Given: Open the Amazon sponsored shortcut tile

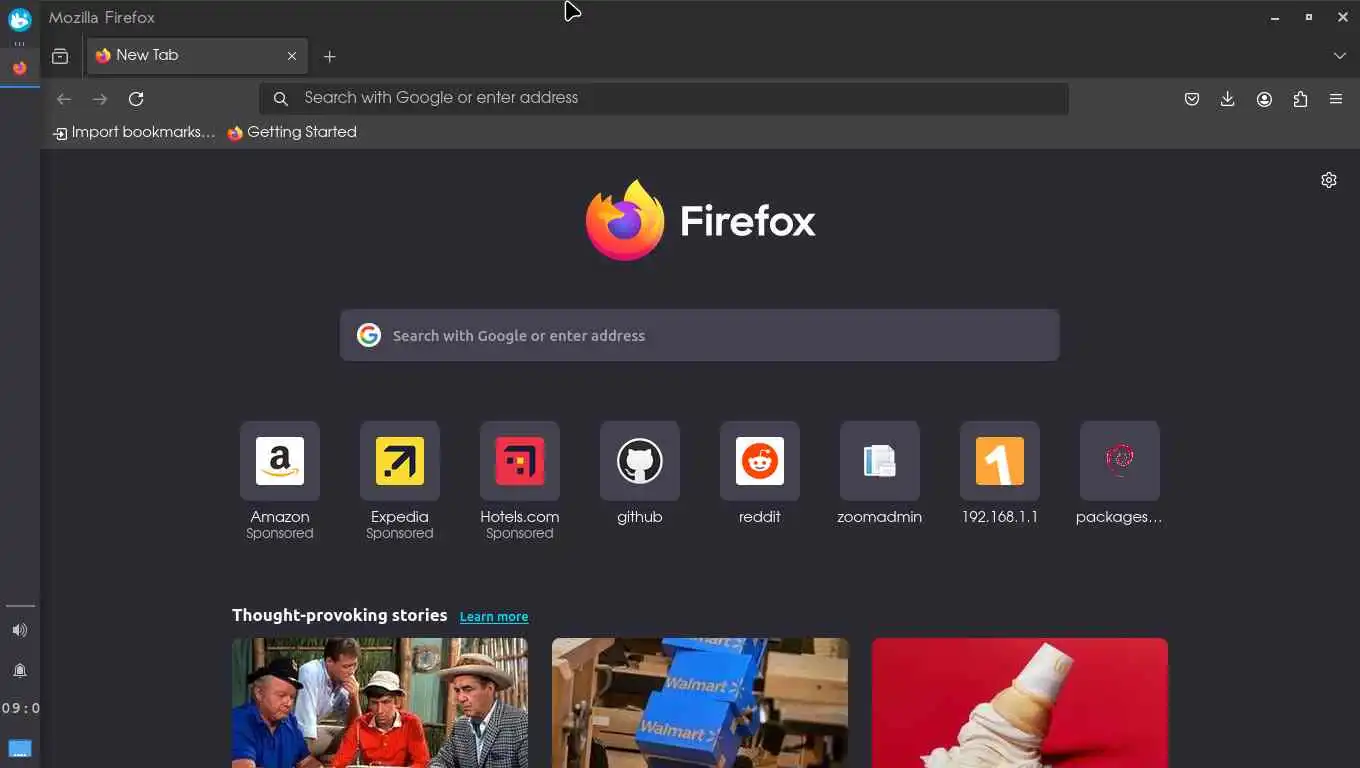Looking at the screenshot, I should (280, 461).
